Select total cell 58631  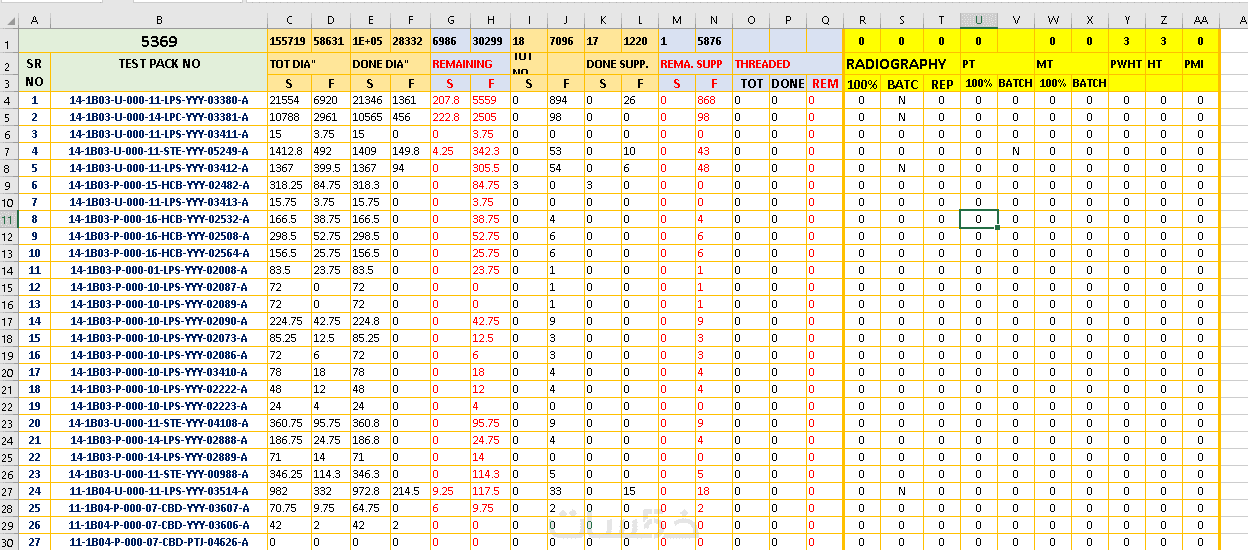pyautogui.click(x=330, y=41)
